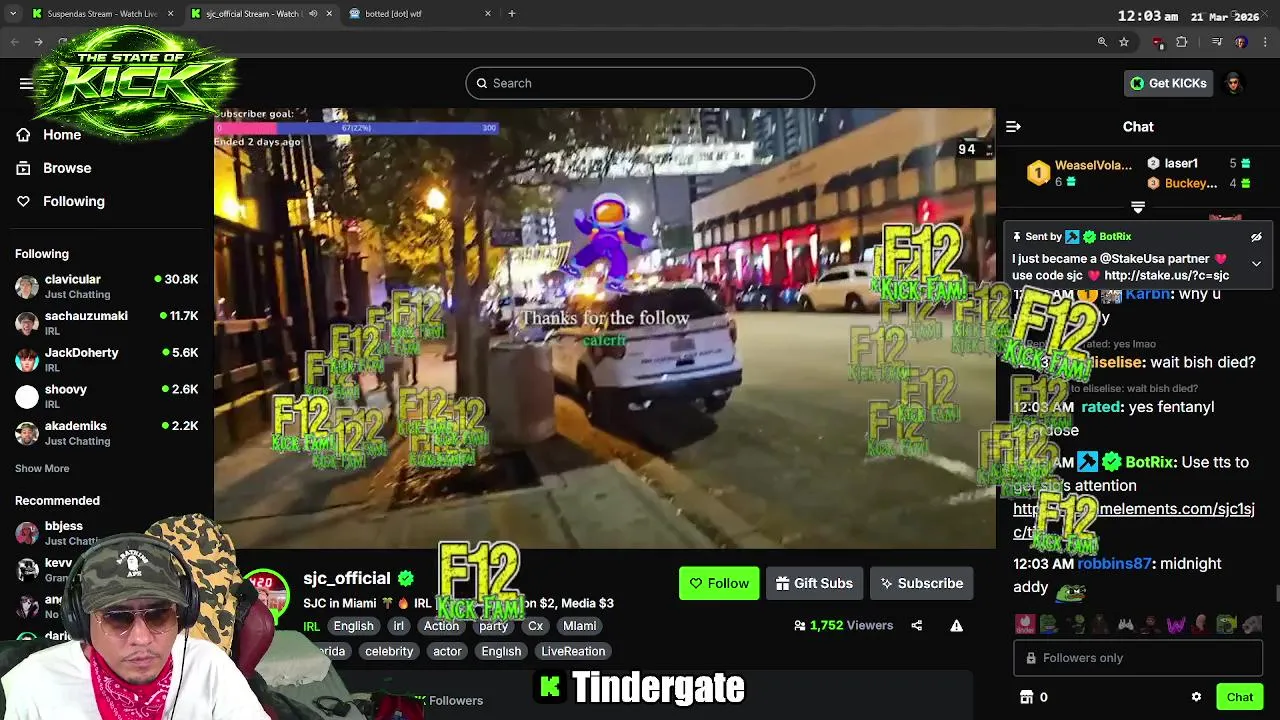
Task: Select the actor tag
Action: click(447, 651)
